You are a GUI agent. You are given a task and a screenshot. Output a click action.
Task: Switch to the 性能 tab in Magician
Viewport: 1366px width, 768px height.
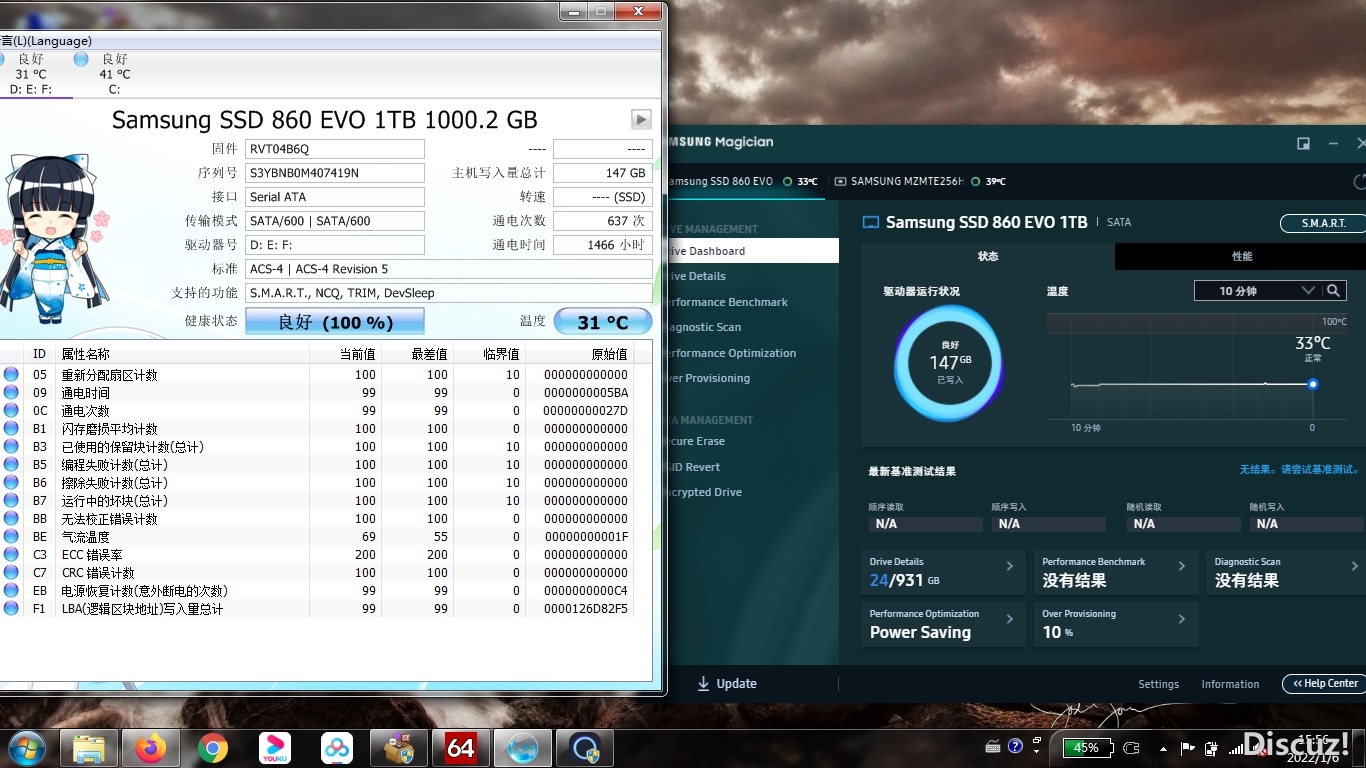(1241, 256)
